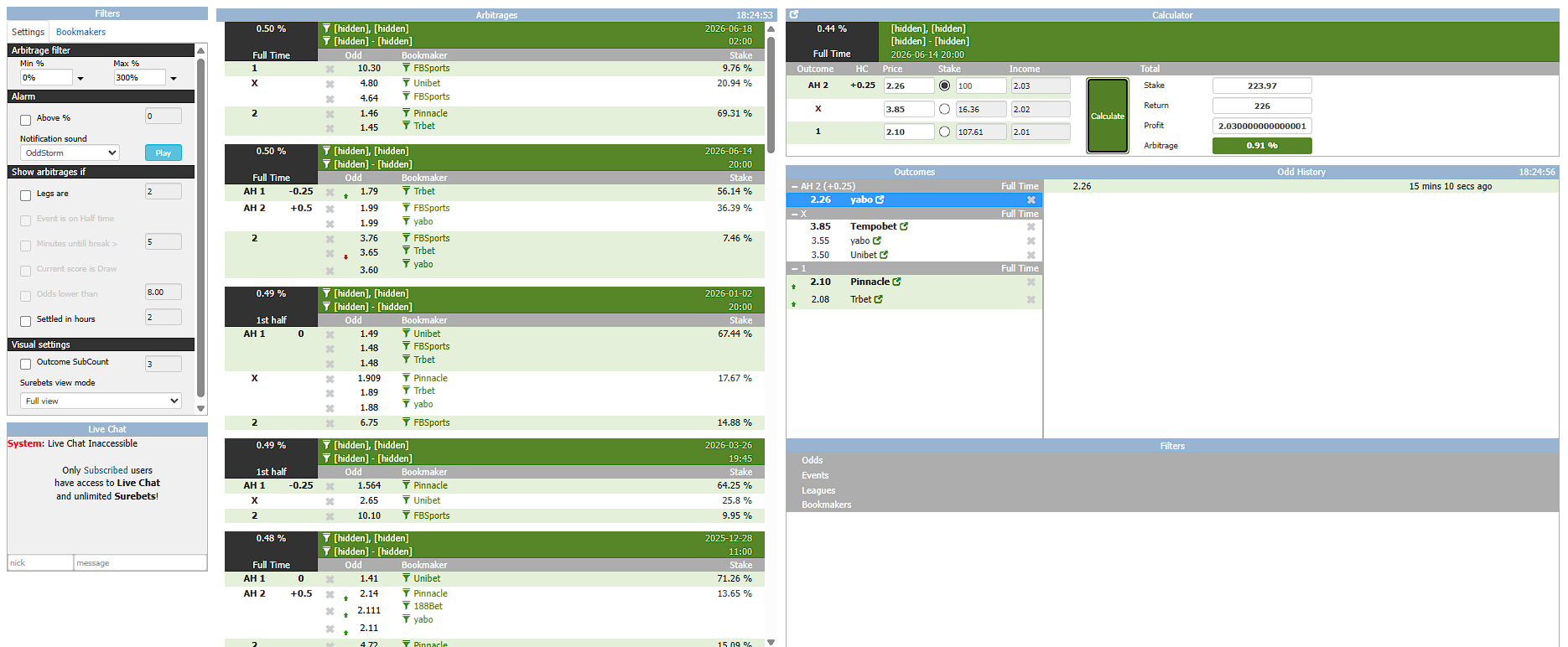The width and height of the screenshot is (1568, 647).
Task: Expand the Surebets view mode dropdown
Action: (x=101, y=401)
